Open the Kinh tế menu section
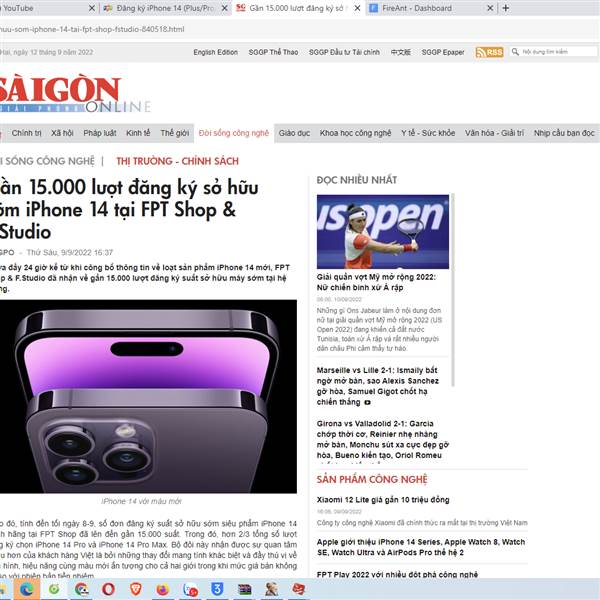This screenshot has width=600, height=600. (138, 133)
